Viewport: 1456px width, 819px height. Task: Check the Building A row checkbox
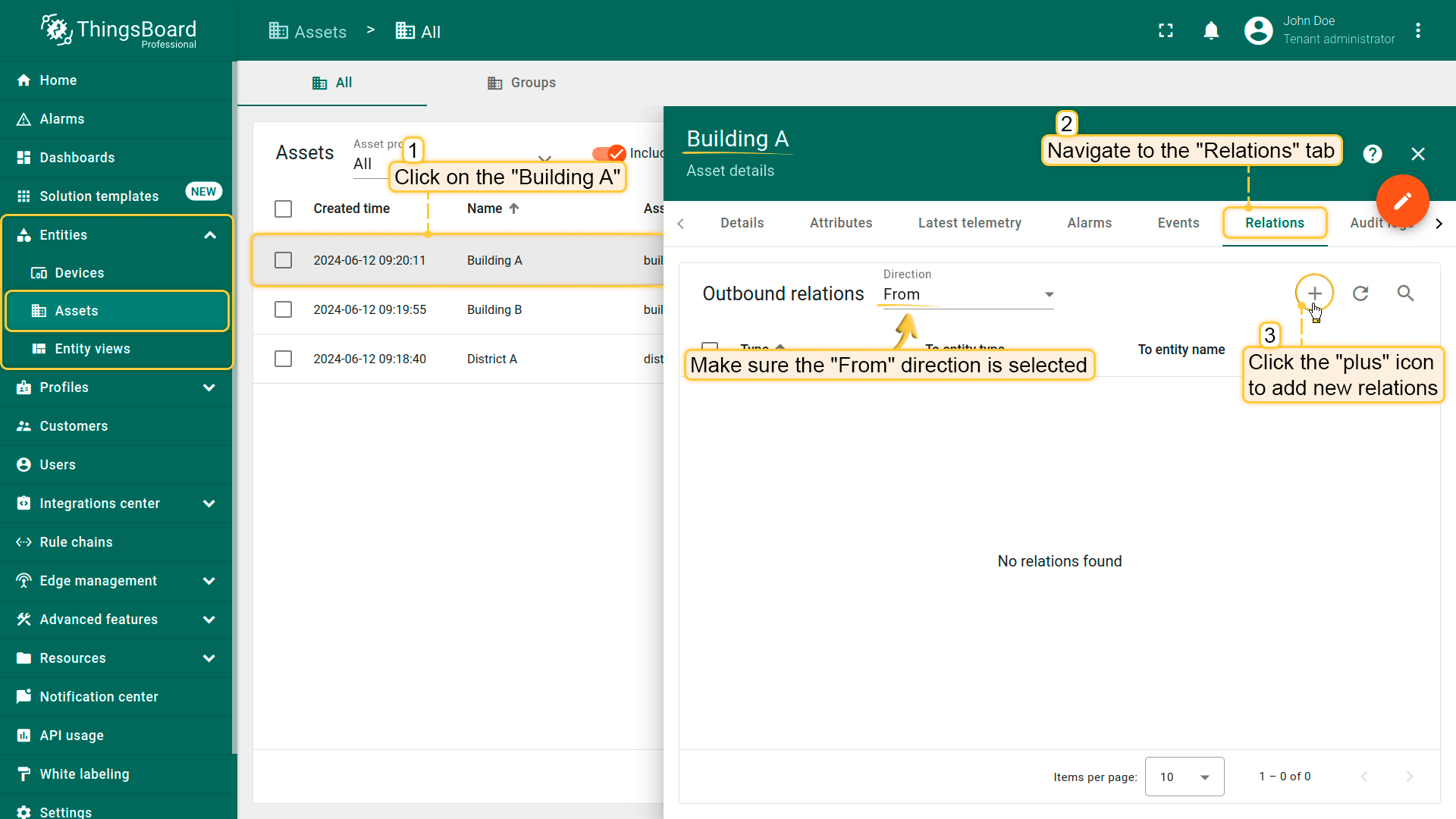pos(283,260)
